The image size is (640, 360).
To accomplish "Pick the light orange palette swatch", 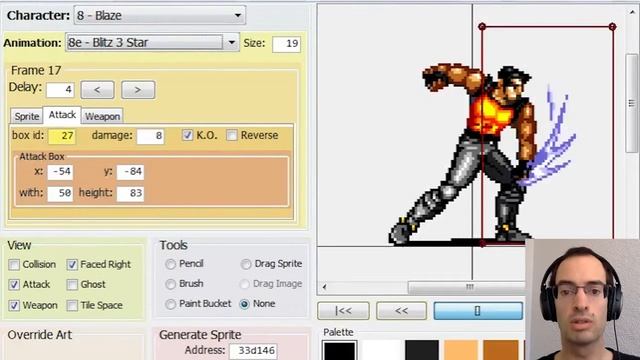I will [461, 351].
